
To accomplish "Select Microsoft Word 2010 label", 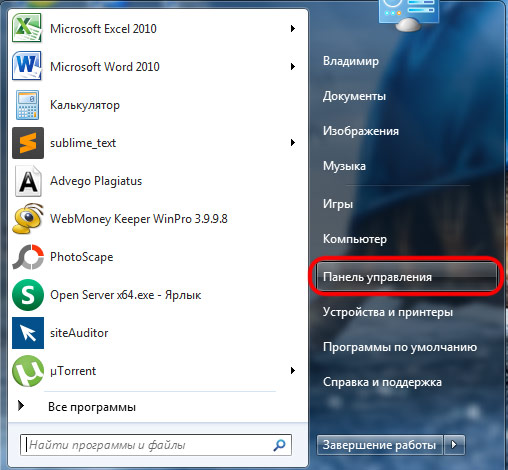I will (x=105, y=67).
